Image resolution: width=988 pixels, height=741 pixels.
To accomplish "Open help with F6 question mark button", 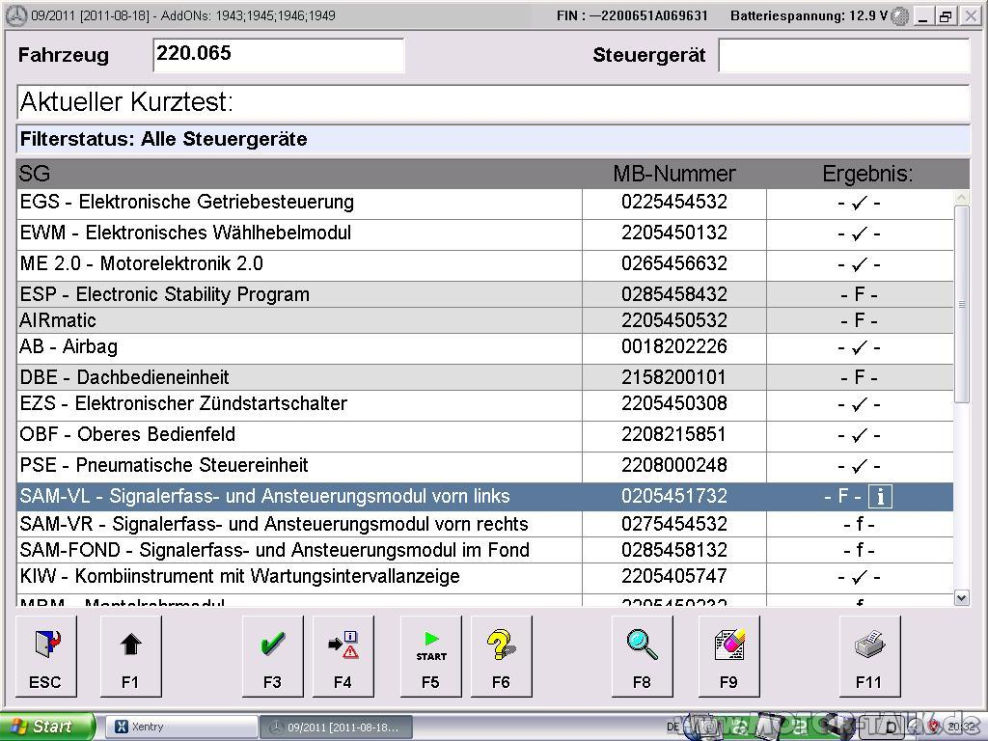I will coord(501,656).
